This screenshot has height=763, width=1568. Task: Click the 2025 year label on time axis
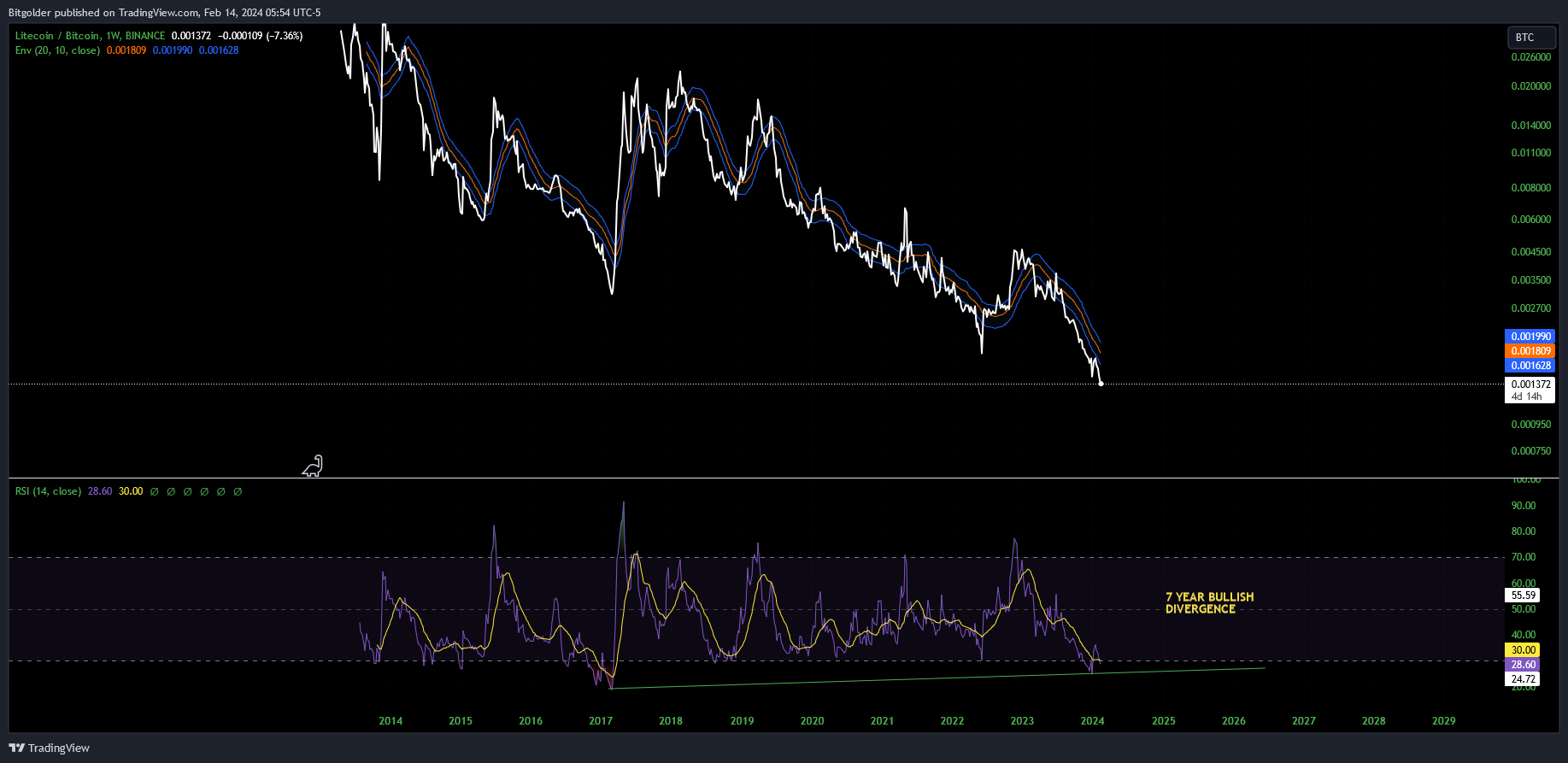coord(1163,721)
